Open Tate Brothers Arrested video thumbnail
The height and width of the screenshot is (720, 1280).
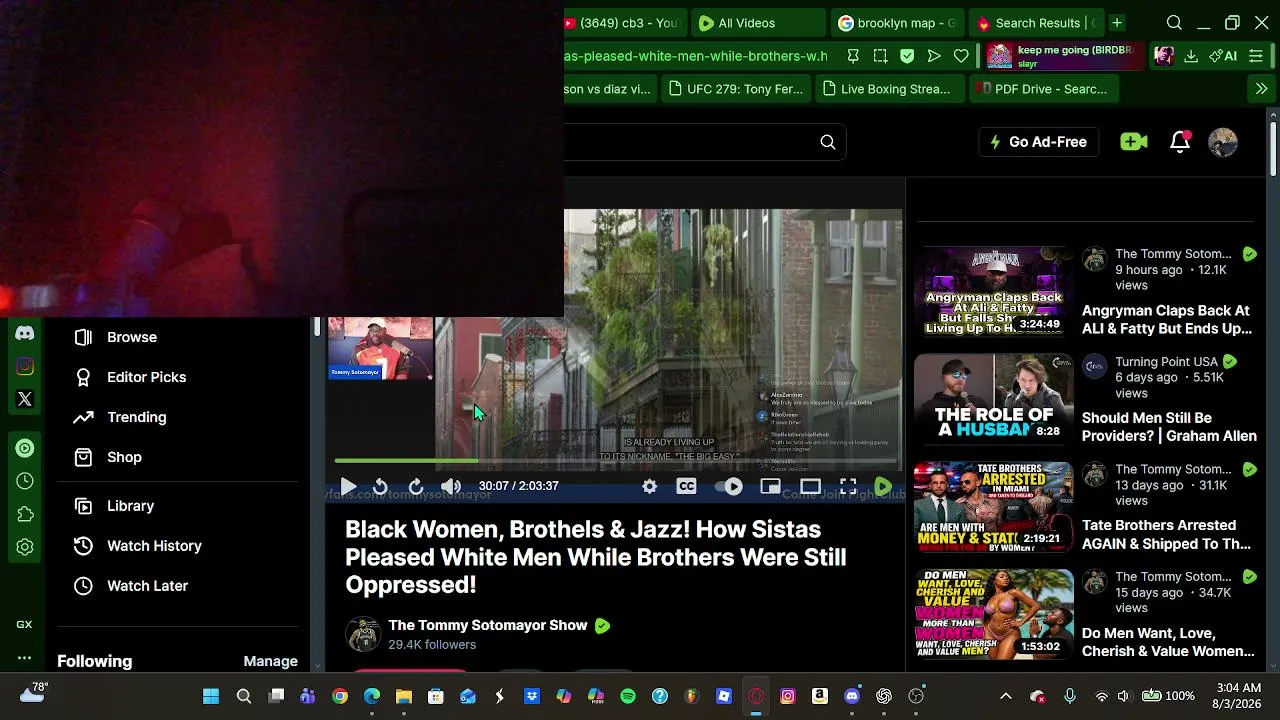point(994,506)
